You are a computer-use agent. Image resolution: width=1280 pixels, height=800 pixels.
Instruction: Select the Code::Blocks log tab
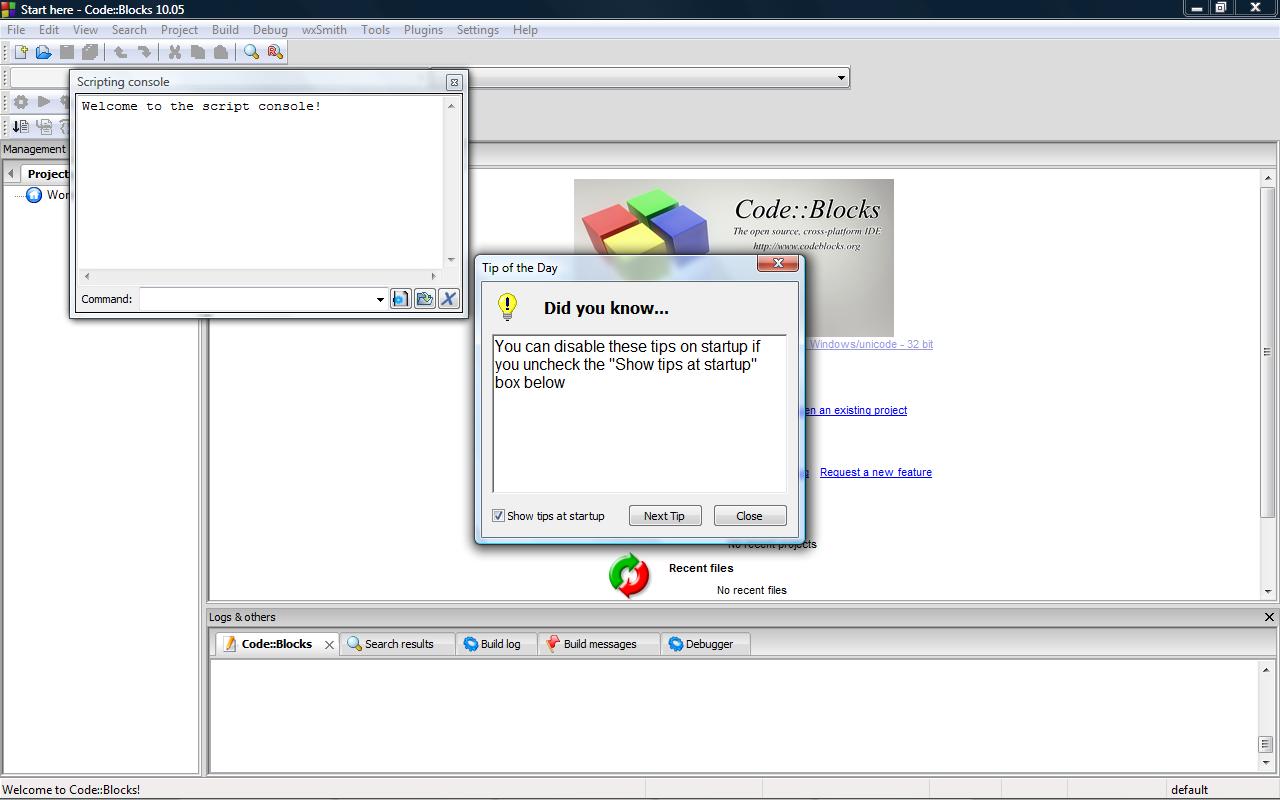[276, 644]
